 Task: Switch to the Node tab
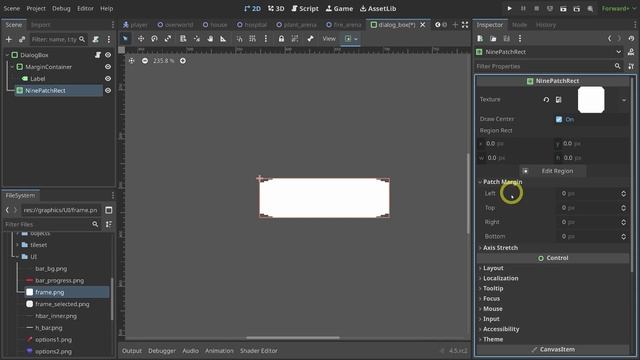[519, 25]
